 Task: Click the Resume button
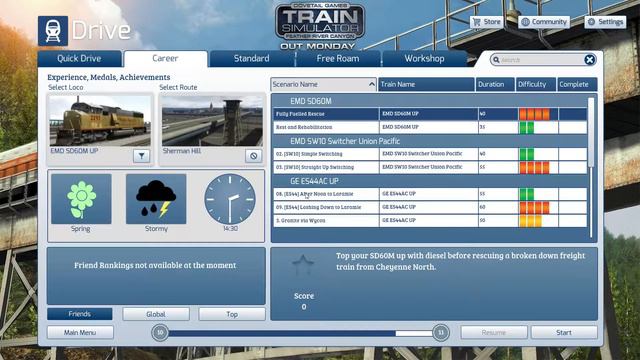pos(494,333)
